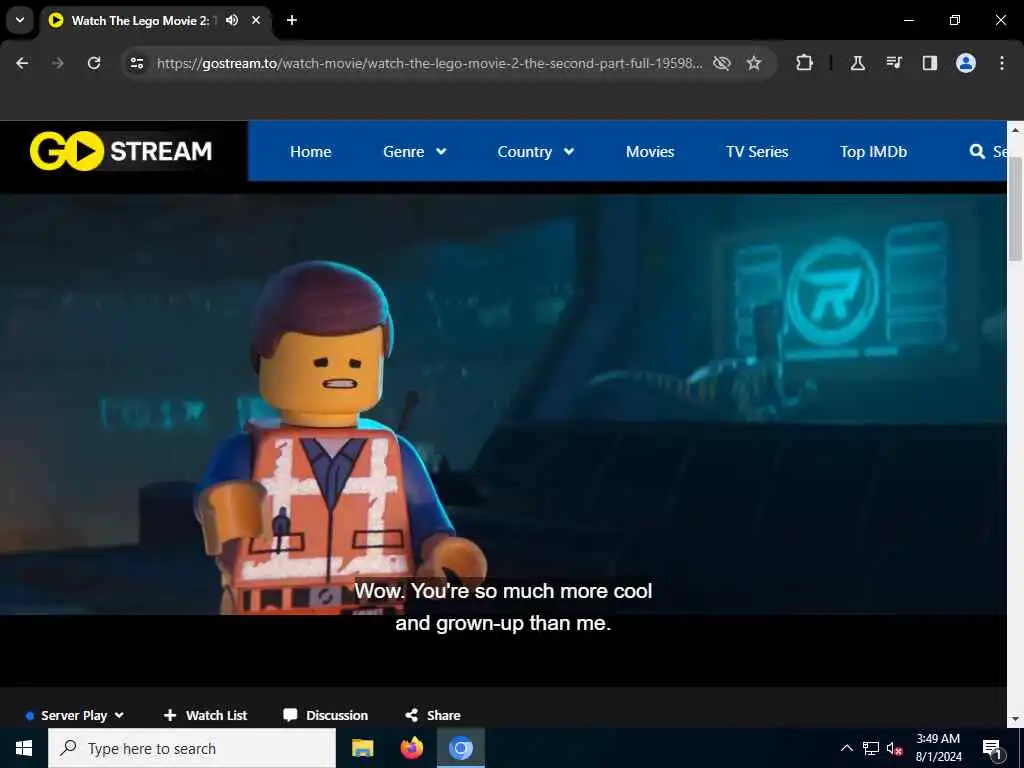Expand the Genre dropdown menu
Image resolution: width=1024 pixels, height=768 pixels.
[x=415, y=152]
